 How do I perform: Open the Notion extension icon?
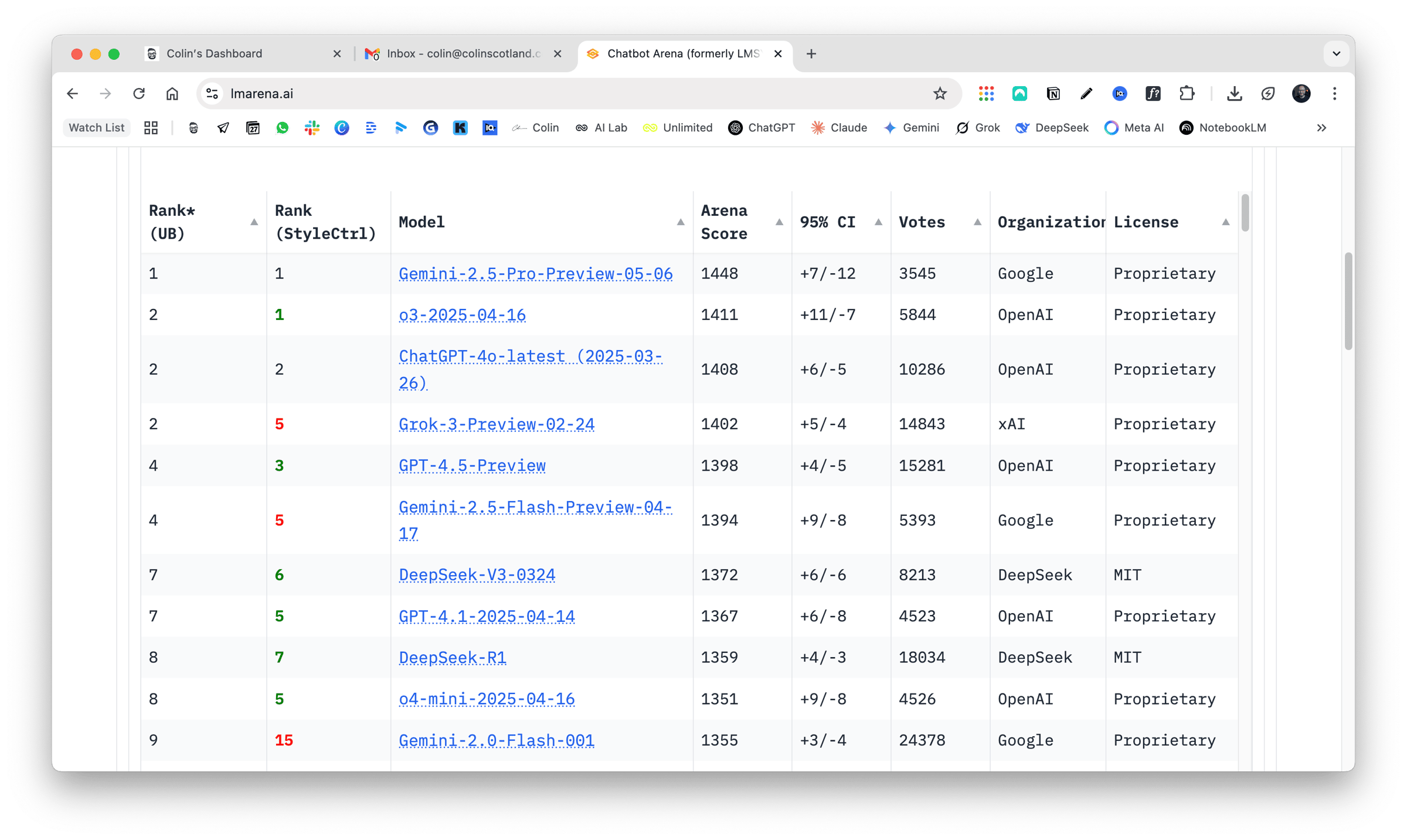click(x=1053, y=94)
